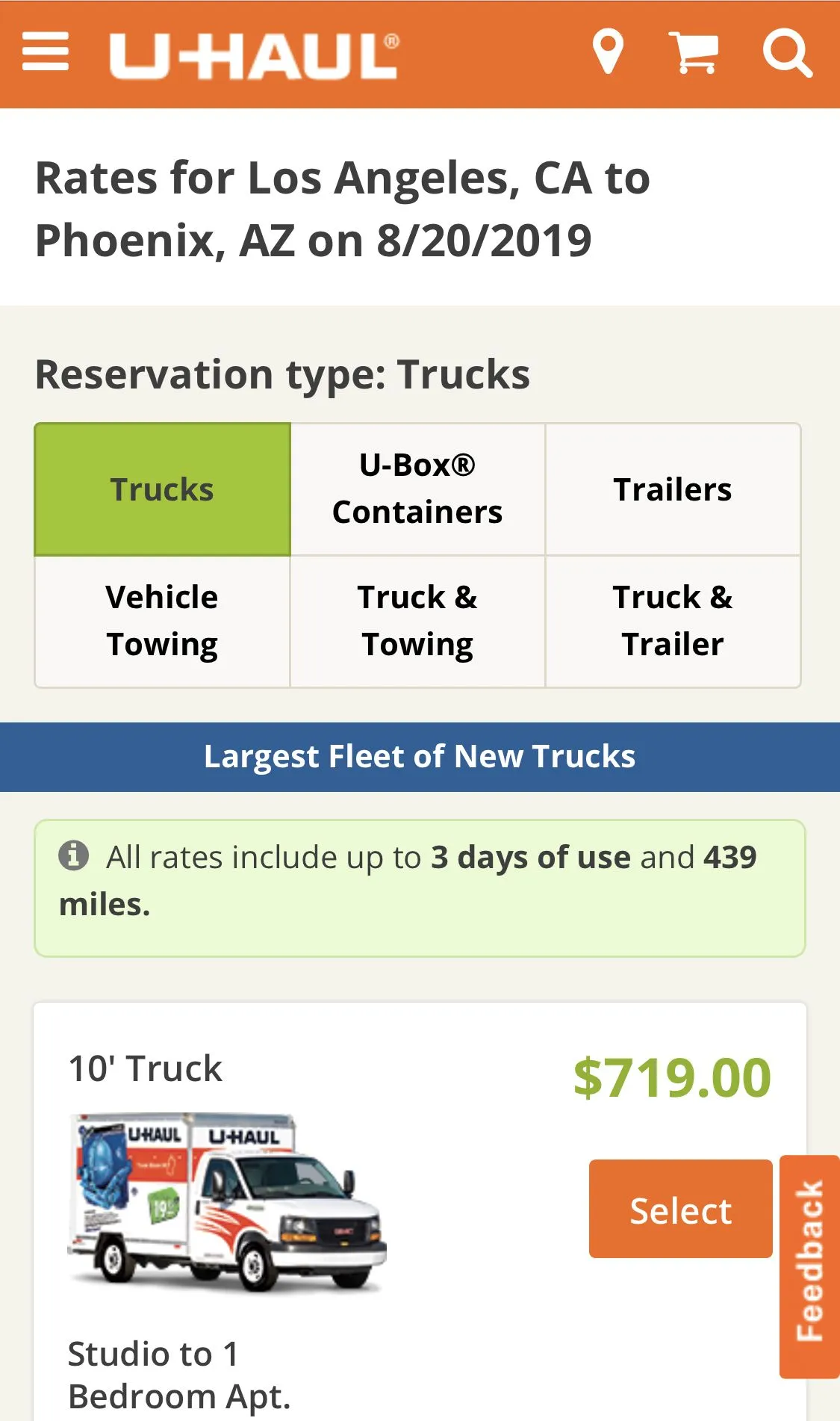Screen dimensions: 840x1421
Task: Pick the Truck & Towing option
Action: click(417, 621)
